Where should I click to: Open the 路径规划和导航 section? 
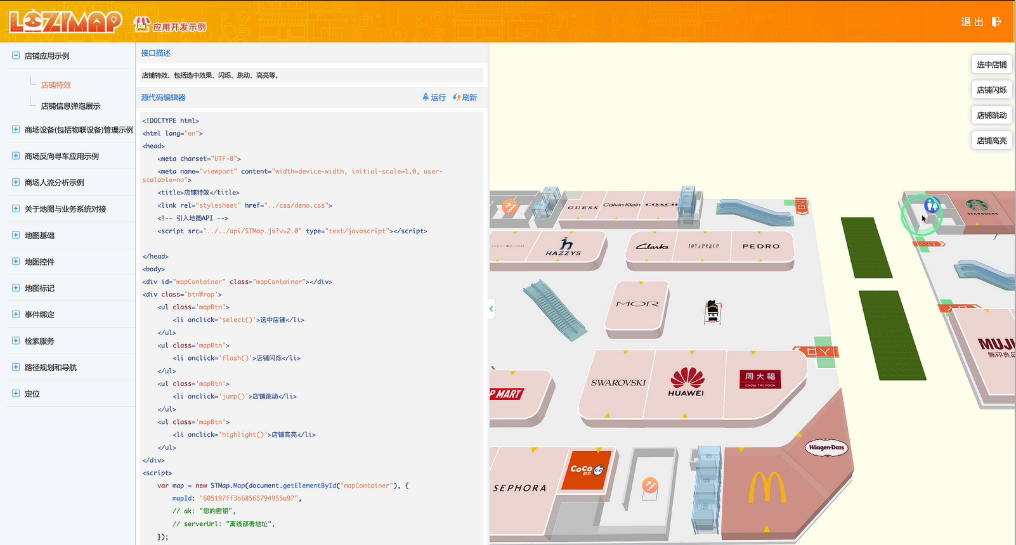(x=51, y=367)
